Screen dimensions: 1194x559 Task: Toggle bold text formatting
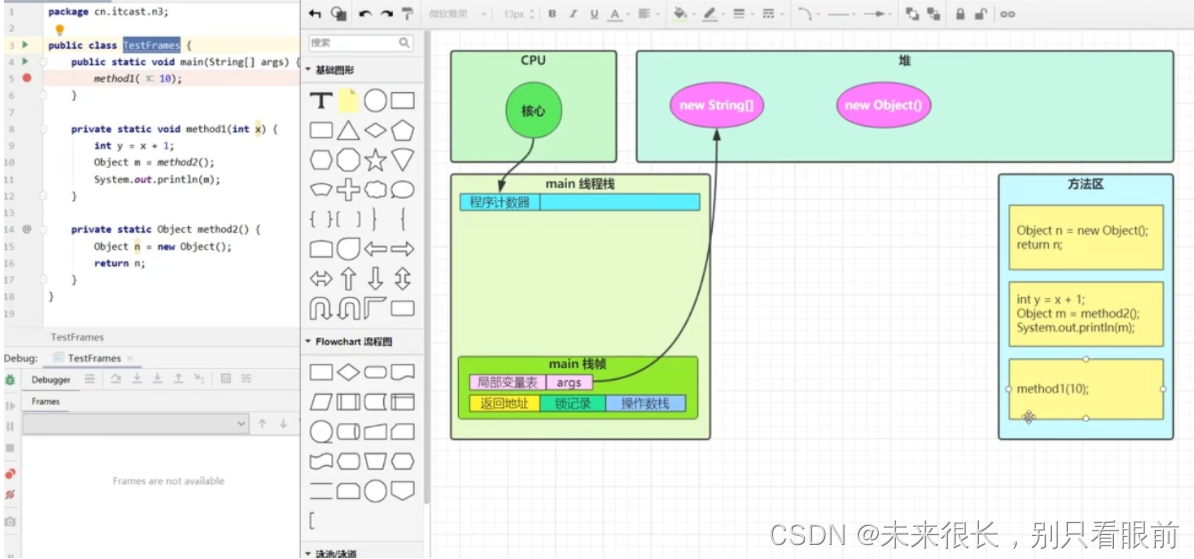tap(552, 14)
